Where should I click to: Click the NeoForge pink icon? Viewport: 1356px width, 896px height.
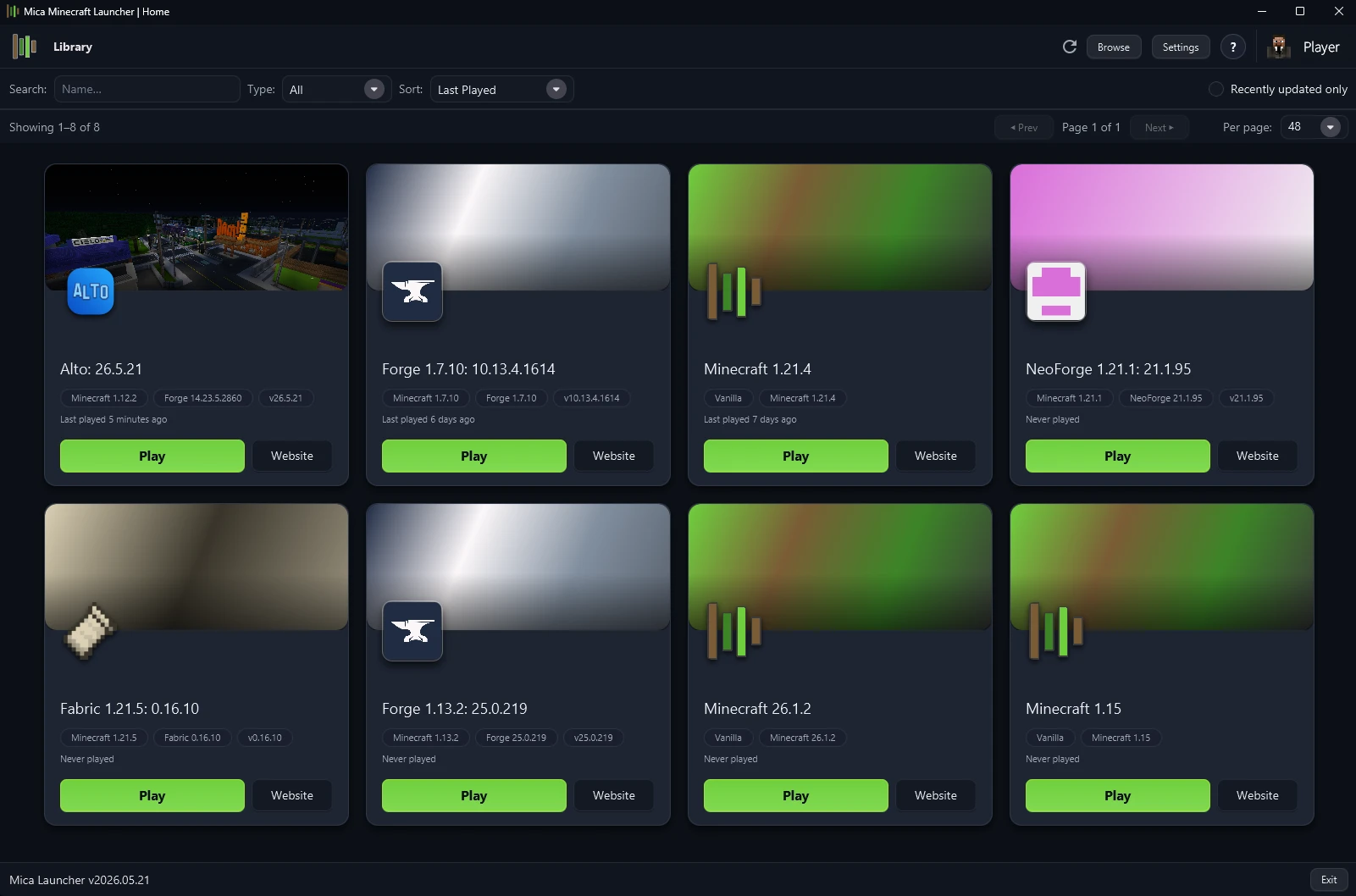pos(1056,291)
